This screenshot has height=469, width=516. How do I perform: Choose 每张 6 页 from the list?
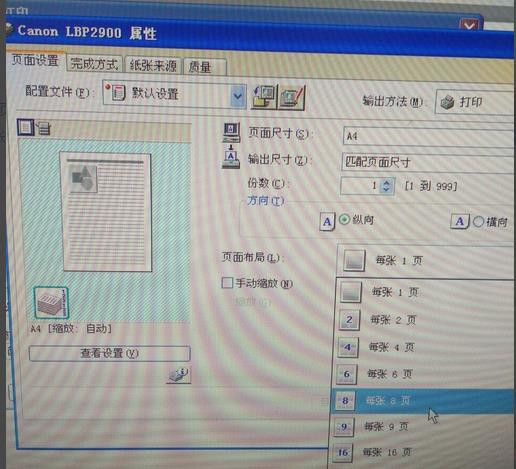click(423, 374)
